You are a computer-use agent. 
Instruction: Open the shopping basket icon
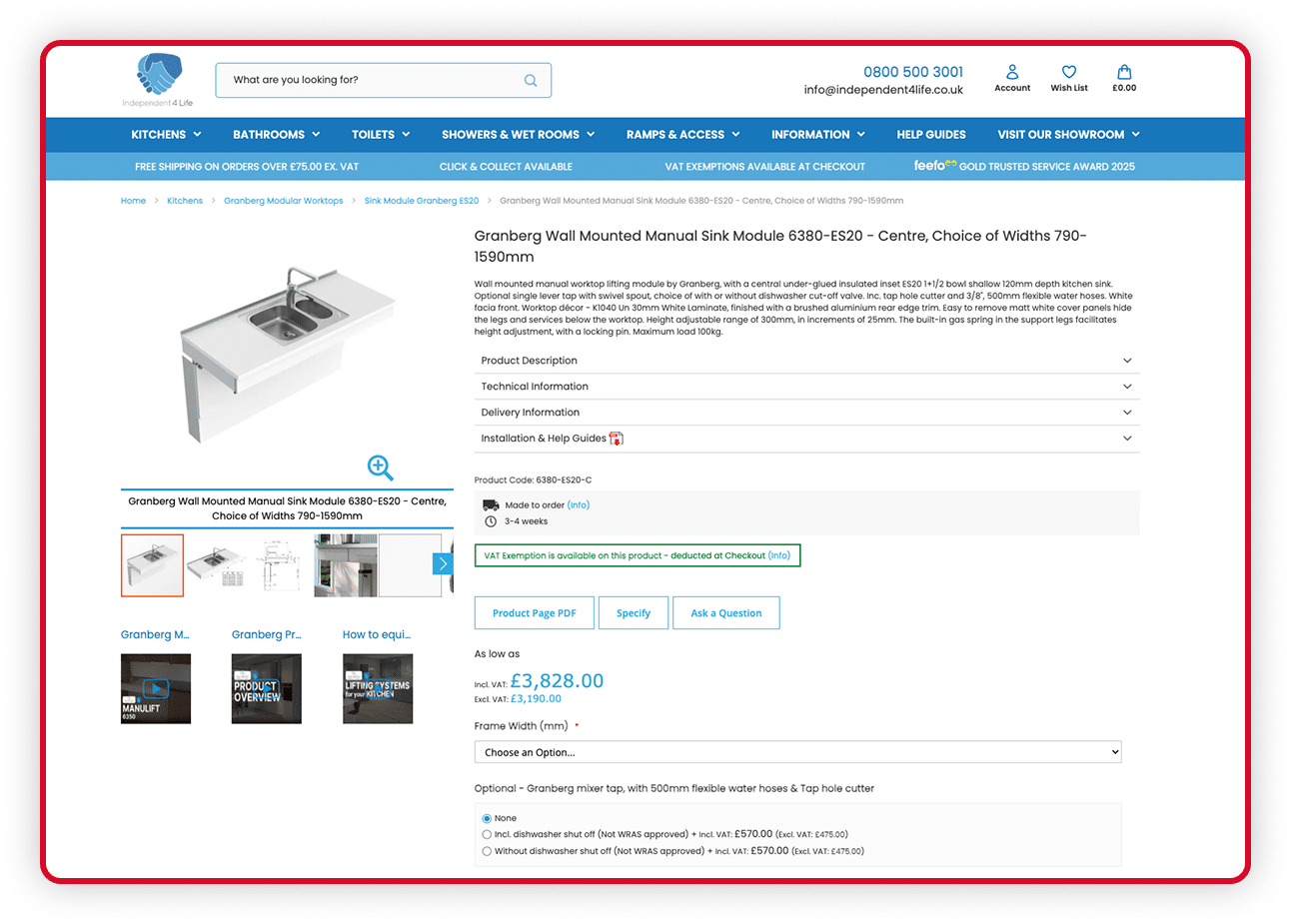(1124, 73)
